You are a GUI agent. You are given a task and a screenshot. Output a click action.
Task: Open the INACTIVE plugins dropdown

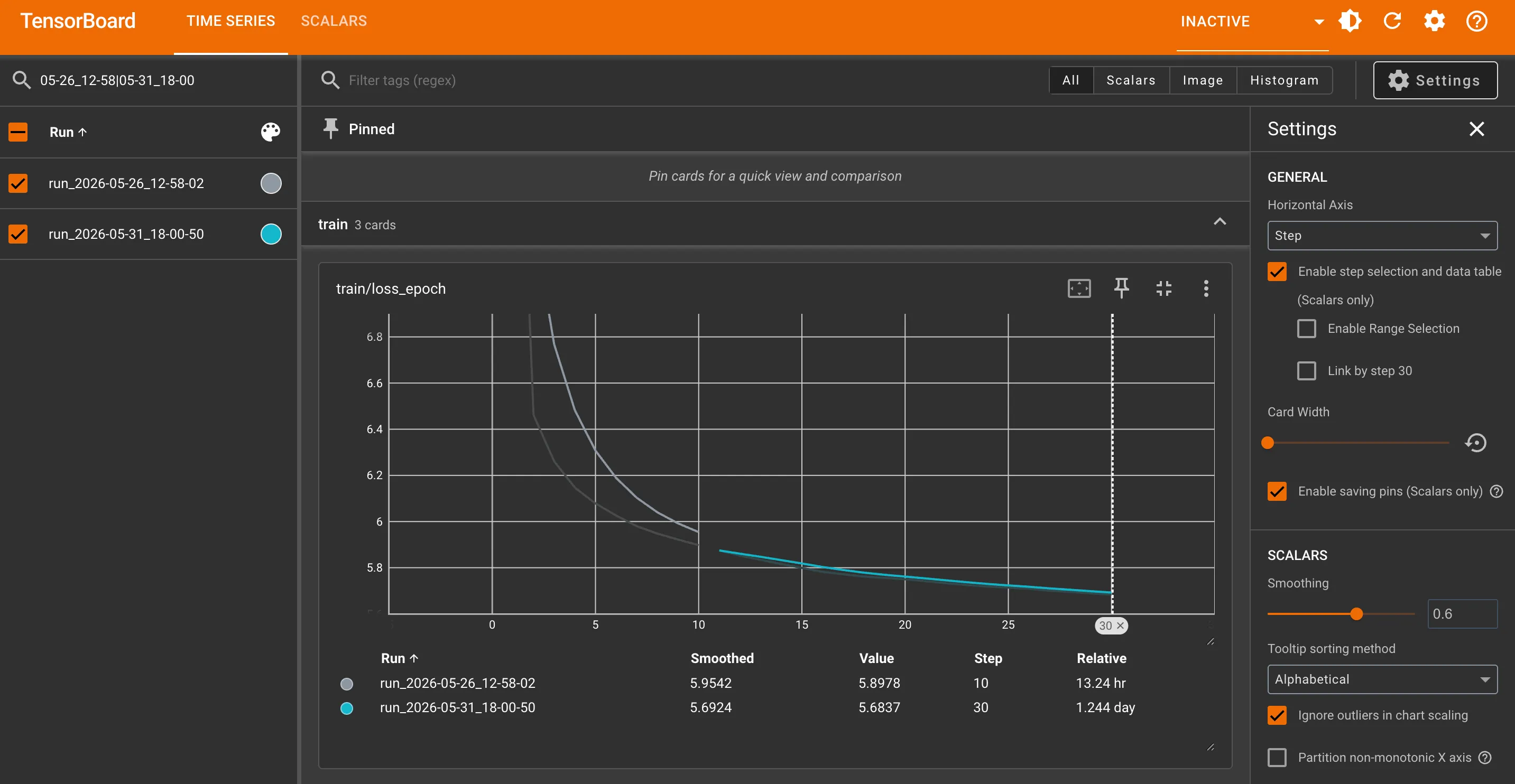[x=1252, y=22]
